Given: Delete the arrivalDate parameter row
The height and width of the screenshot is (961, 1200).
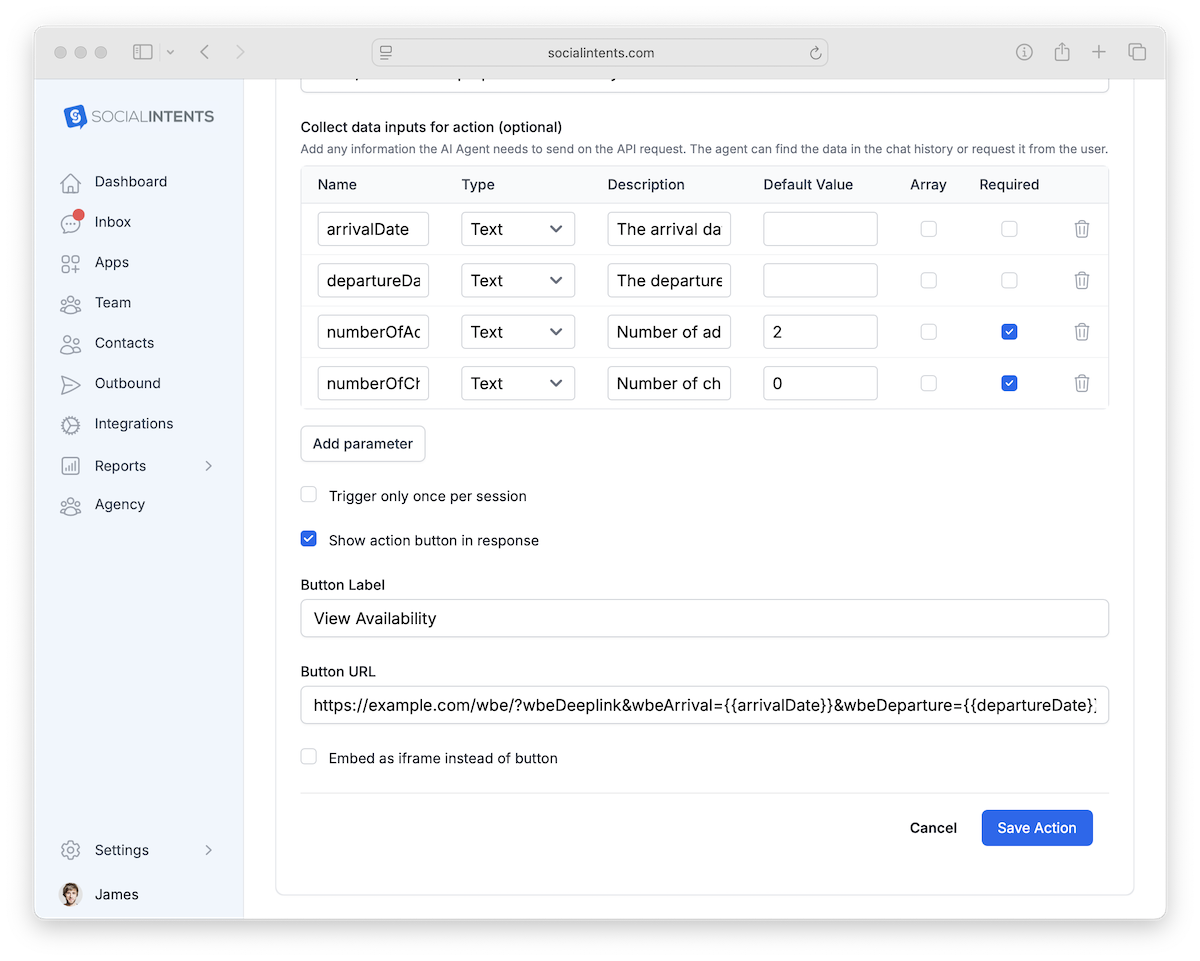Looking at the screenshot, I should point(1081,228).
